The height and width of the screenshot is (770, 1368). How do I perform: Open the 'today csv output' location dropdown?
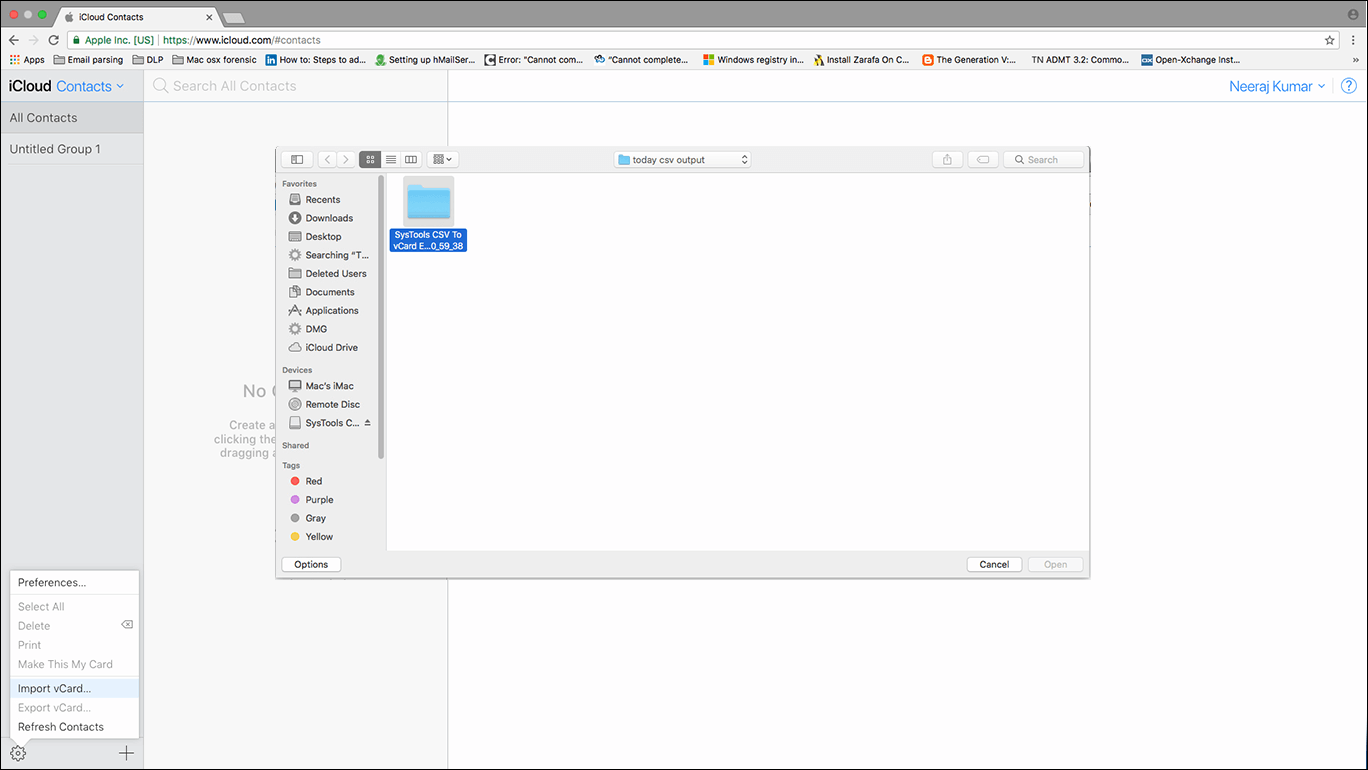[x=683, y=159]
